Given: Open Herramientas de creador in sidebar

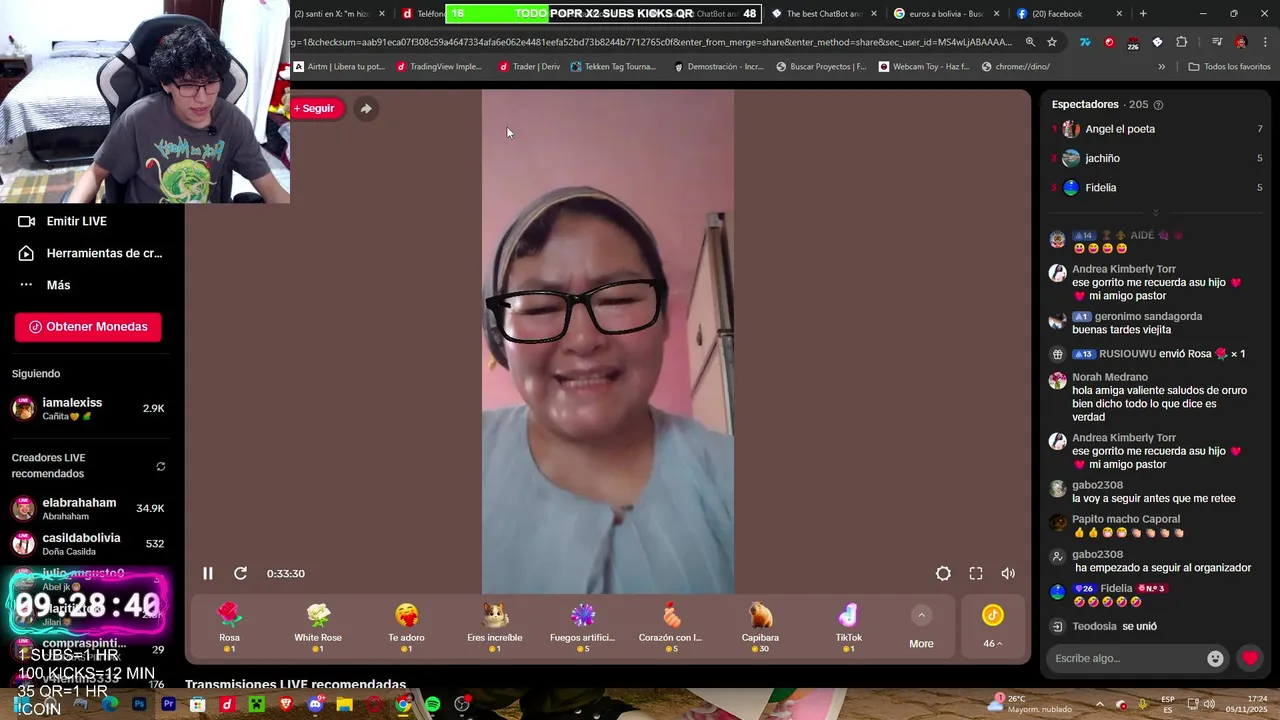Looking at the screenshot, I should click(x=92, y=253).
